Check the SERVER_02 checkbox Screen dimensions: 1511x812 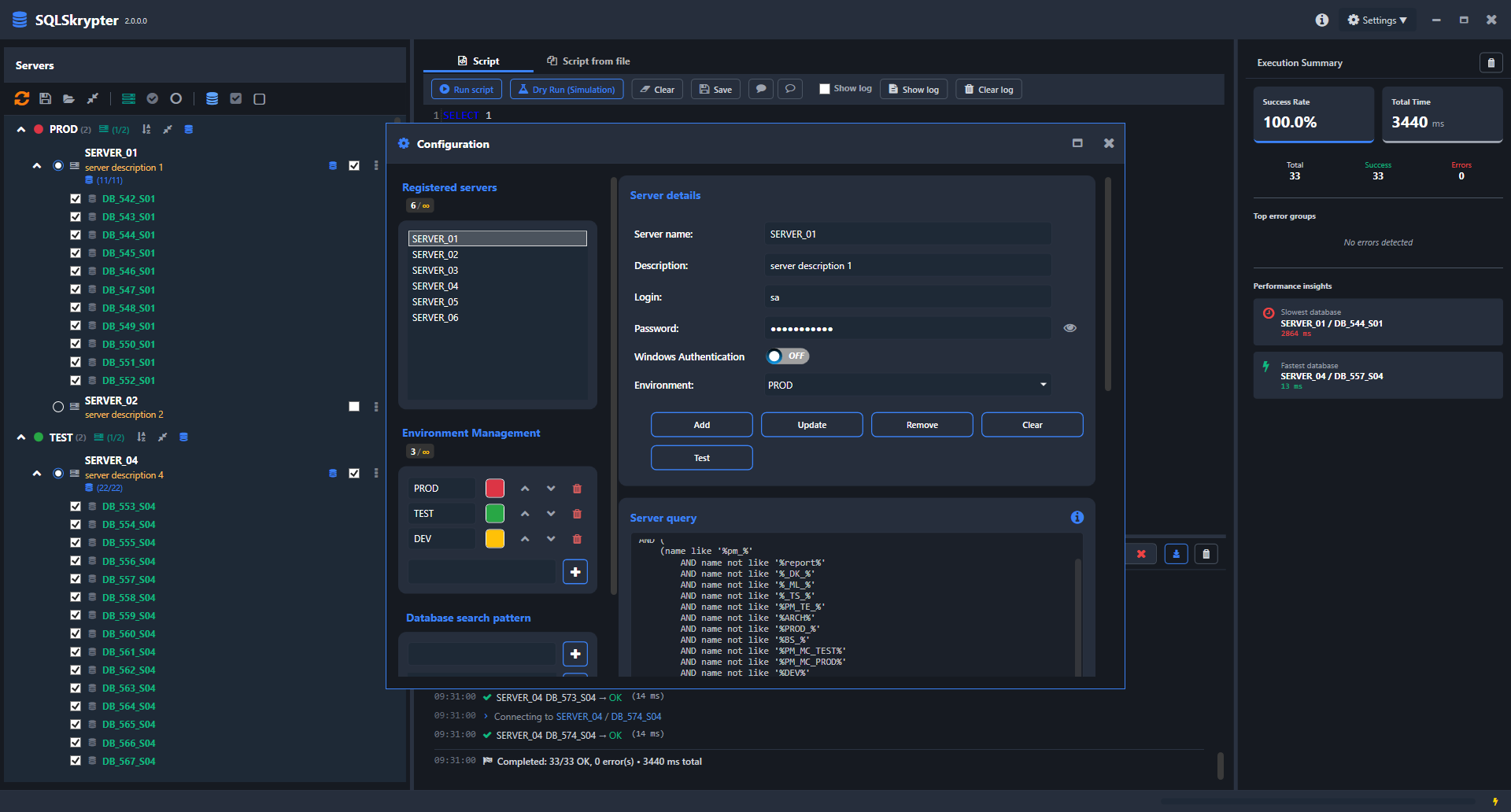click(x=354, y=407)
